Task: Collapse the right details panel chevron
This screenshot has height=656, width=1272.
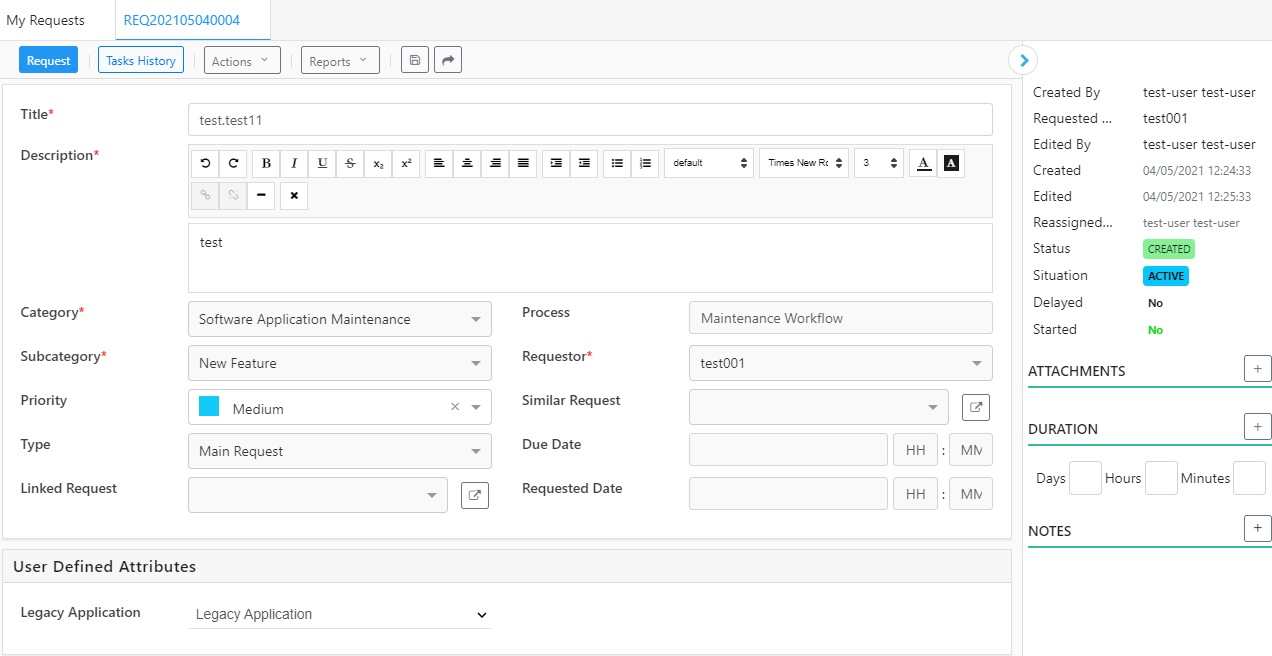Action: (1022, 61)
